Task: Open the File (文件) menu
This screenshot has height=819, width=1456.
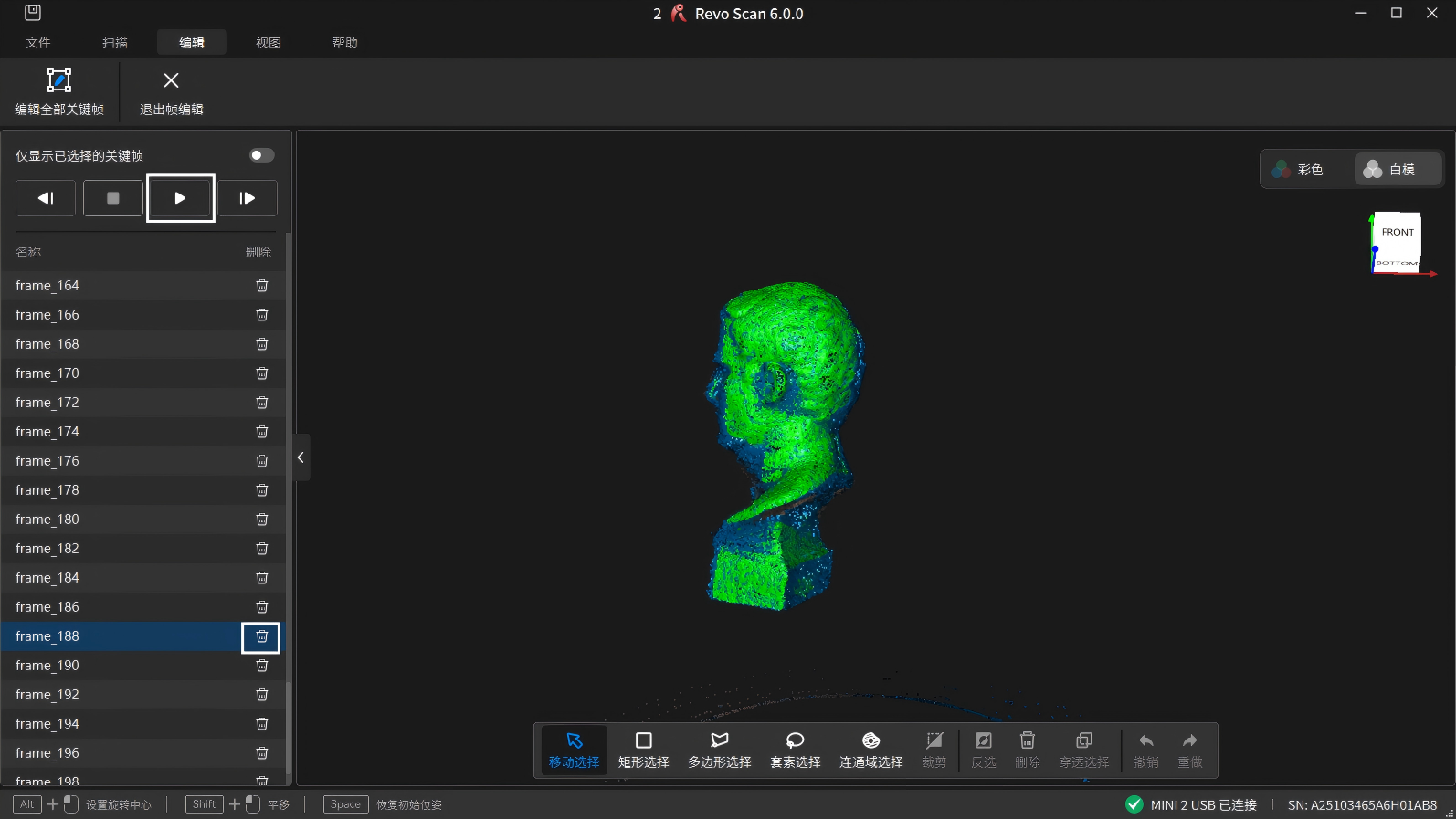Action: click(38, 43)
